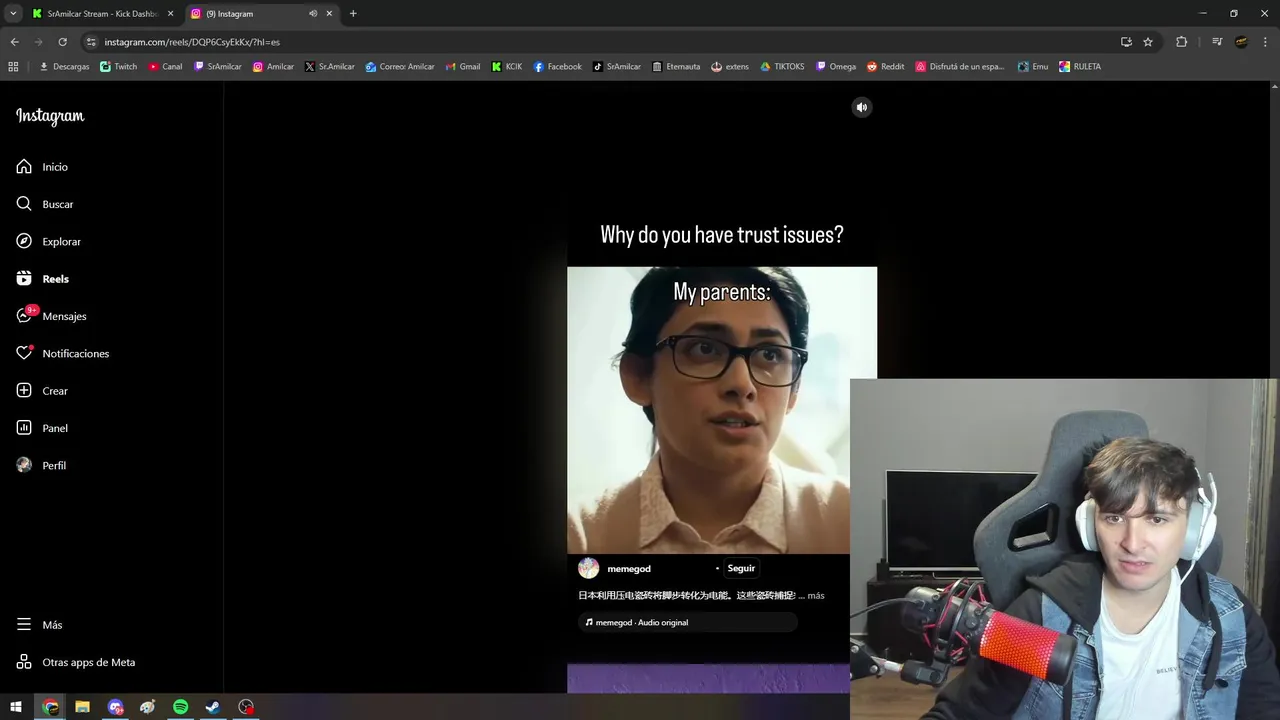
Task: Open media controls button
Action: (x=1217, y=42)
